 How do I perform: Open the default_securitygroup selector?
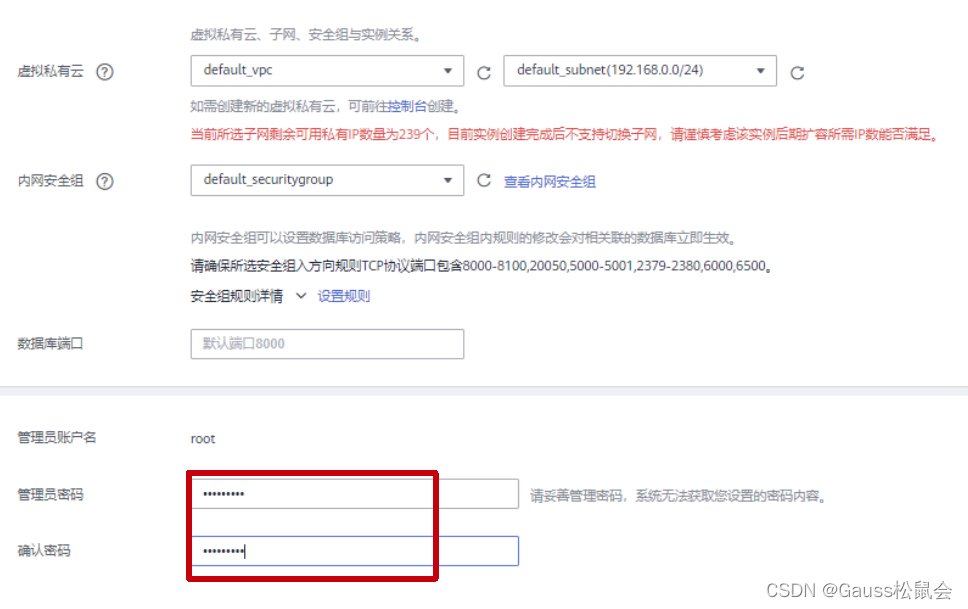[320, 181]
